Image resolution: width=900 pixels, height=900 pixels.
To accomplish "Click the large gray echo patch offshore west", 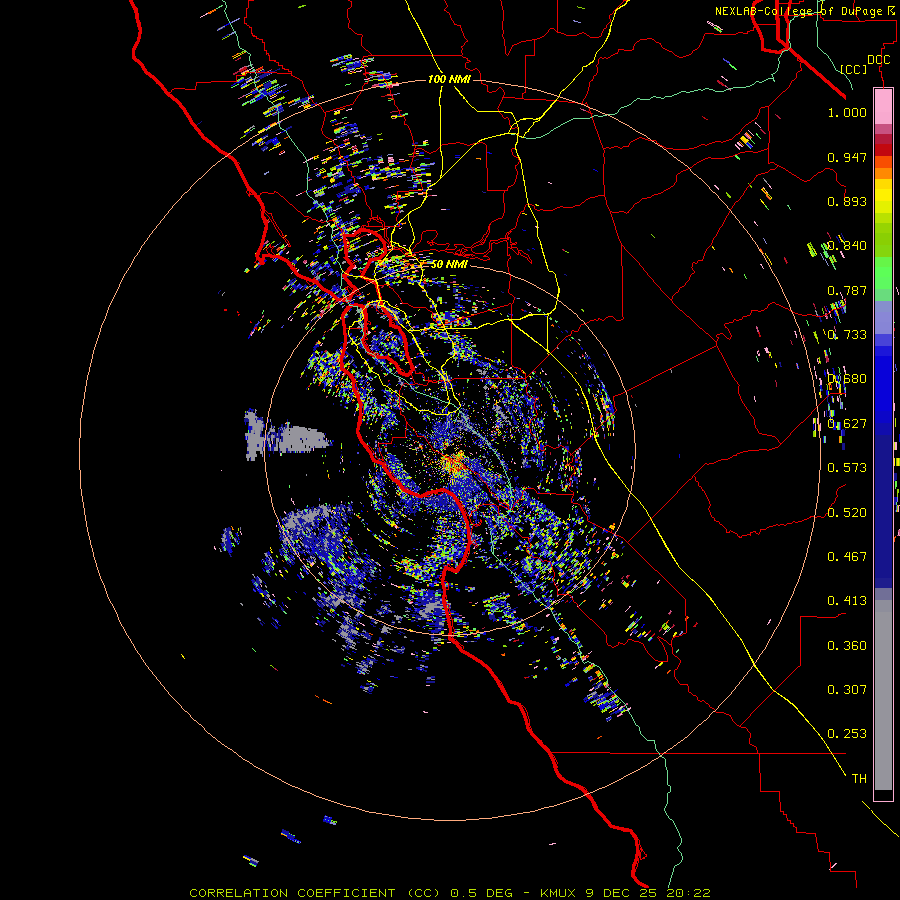I will 287,436.
